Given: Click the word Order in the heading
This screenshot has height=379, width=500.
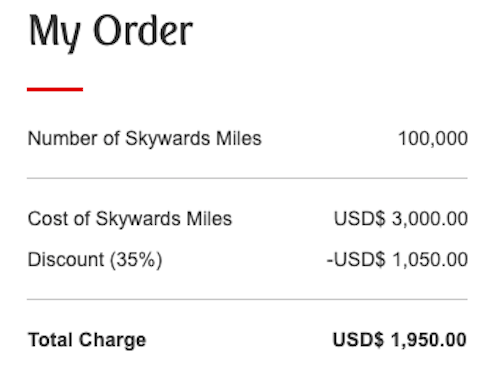Looking at the screenshot, I should 143,30.
